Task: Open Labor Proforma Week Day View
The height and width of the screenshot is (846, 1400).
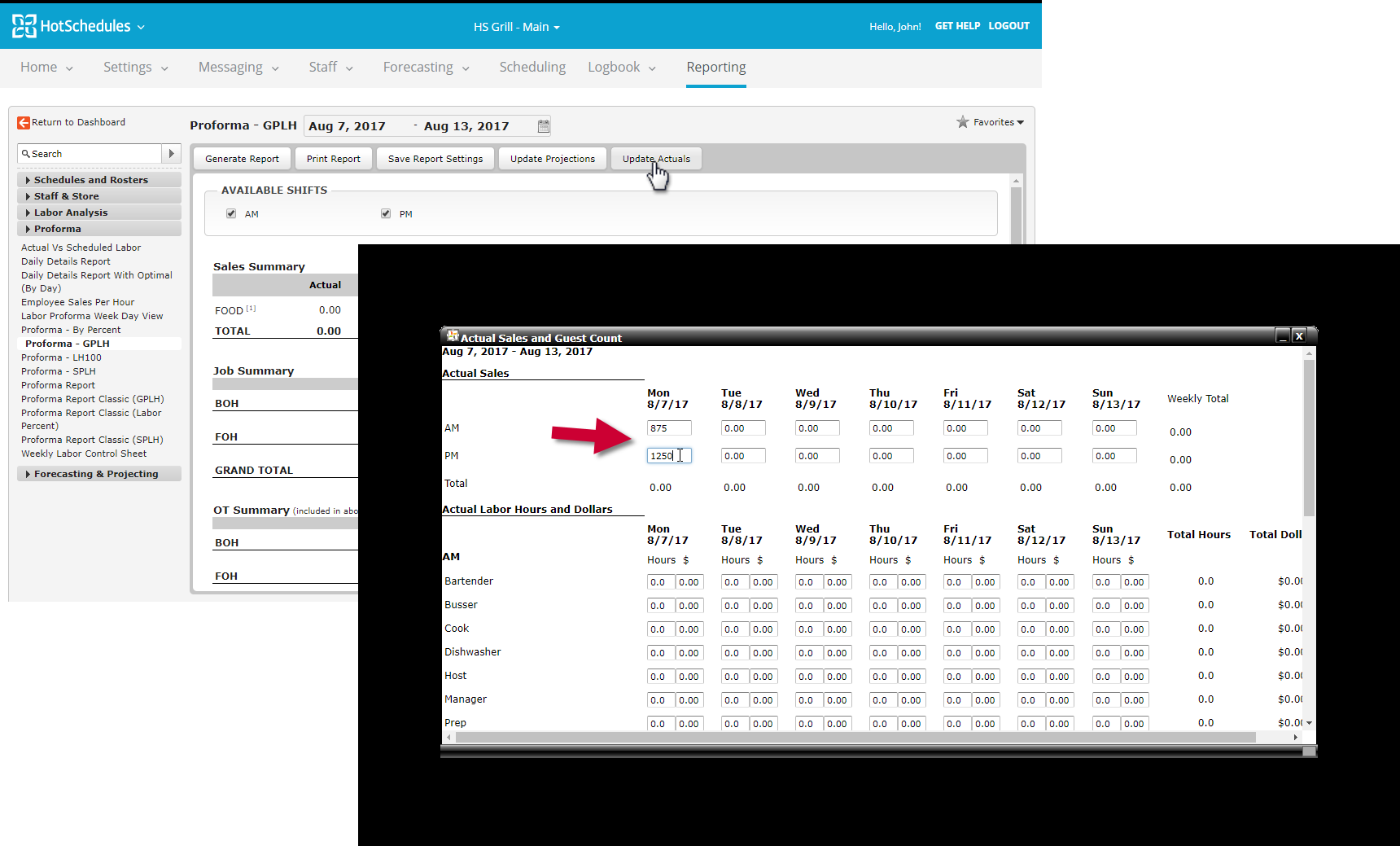Action: 92,316
